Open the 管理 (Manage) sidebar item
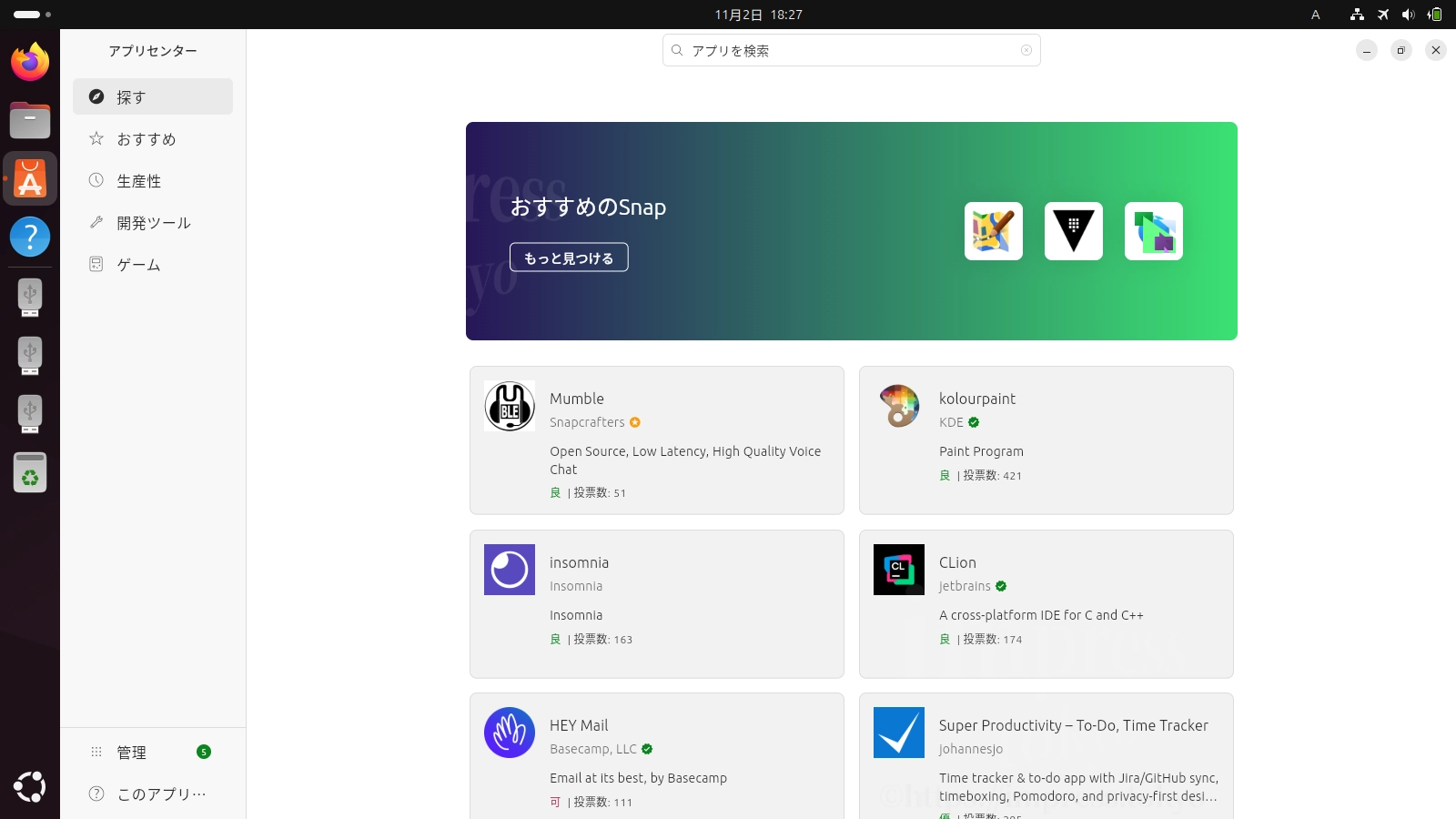 153,752
